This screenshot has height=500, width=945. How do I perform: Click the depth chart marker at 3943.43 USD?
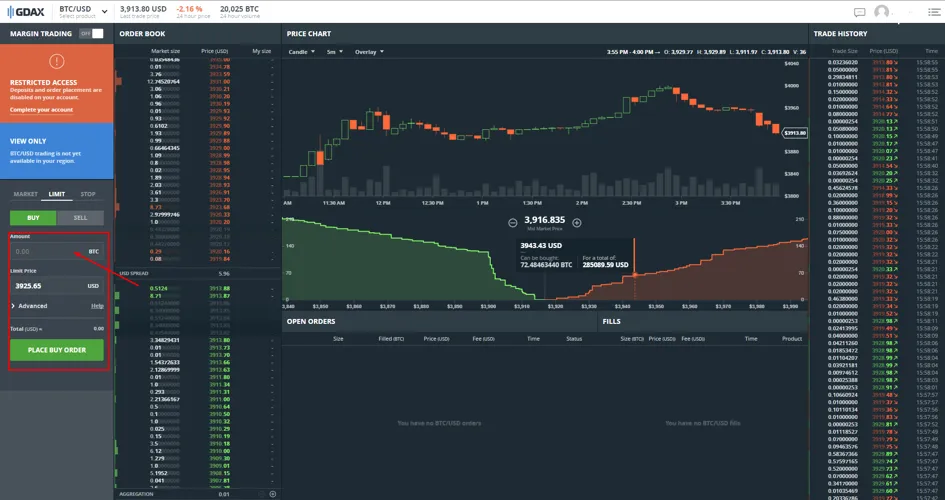[634, 275]
